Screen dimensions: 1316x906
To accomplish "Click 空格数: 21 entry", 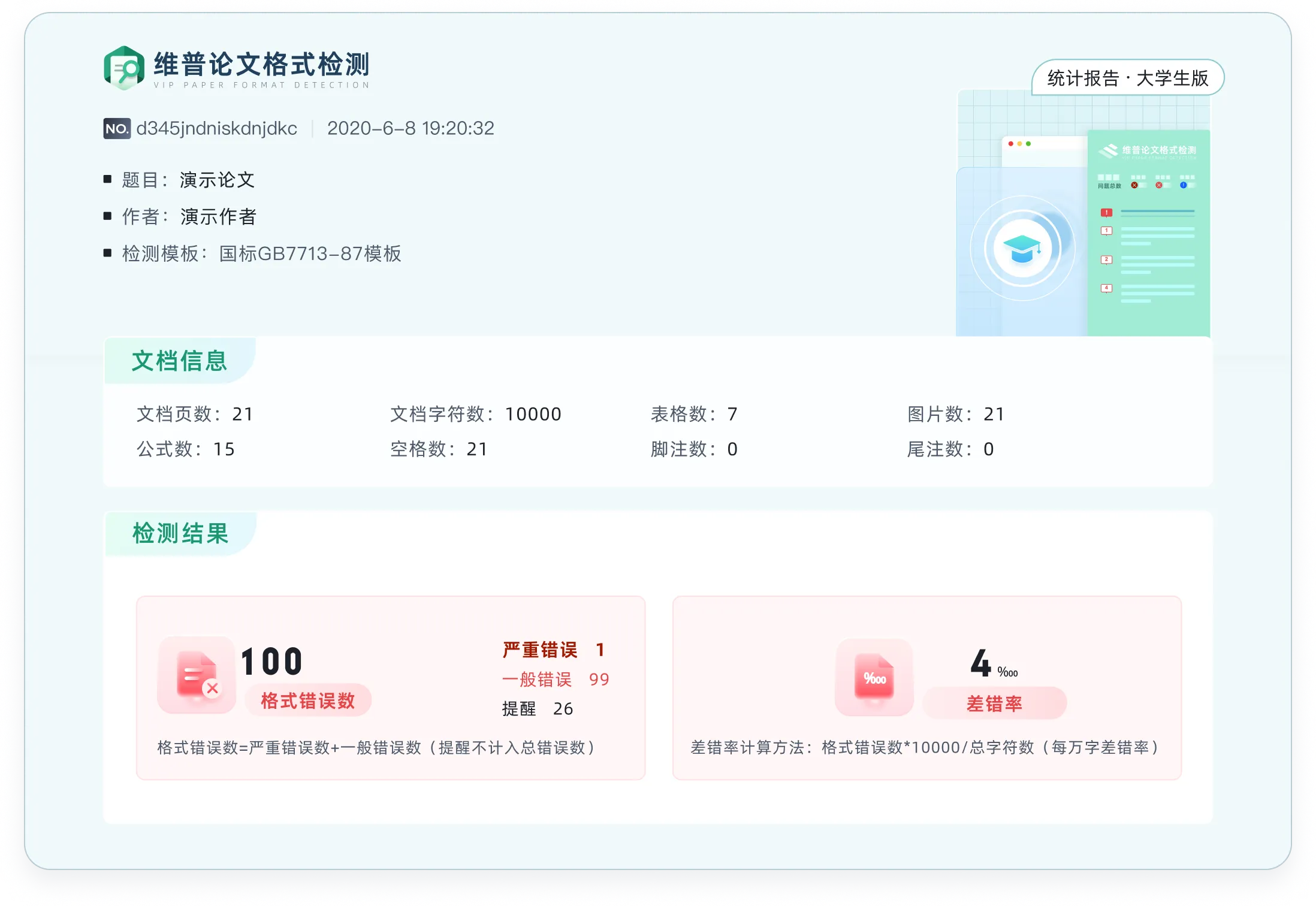I will click(439, 449).
